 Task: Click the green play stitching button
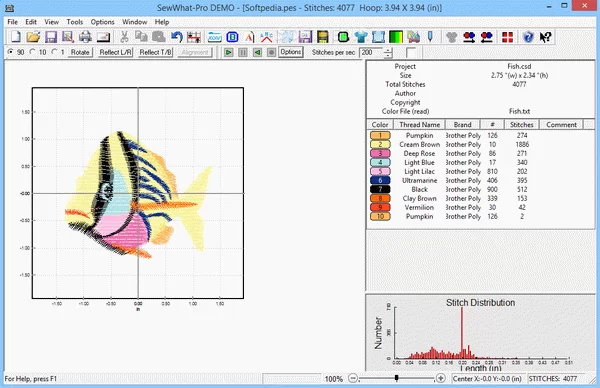[228, 52]
